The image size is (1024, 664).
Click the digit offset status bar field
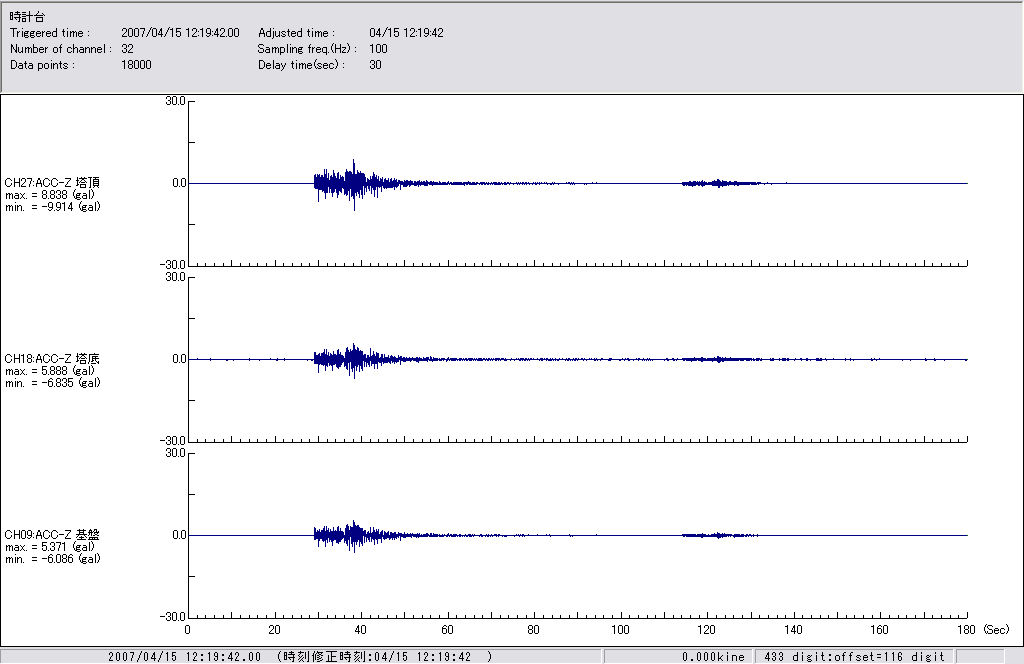[853, 657]
